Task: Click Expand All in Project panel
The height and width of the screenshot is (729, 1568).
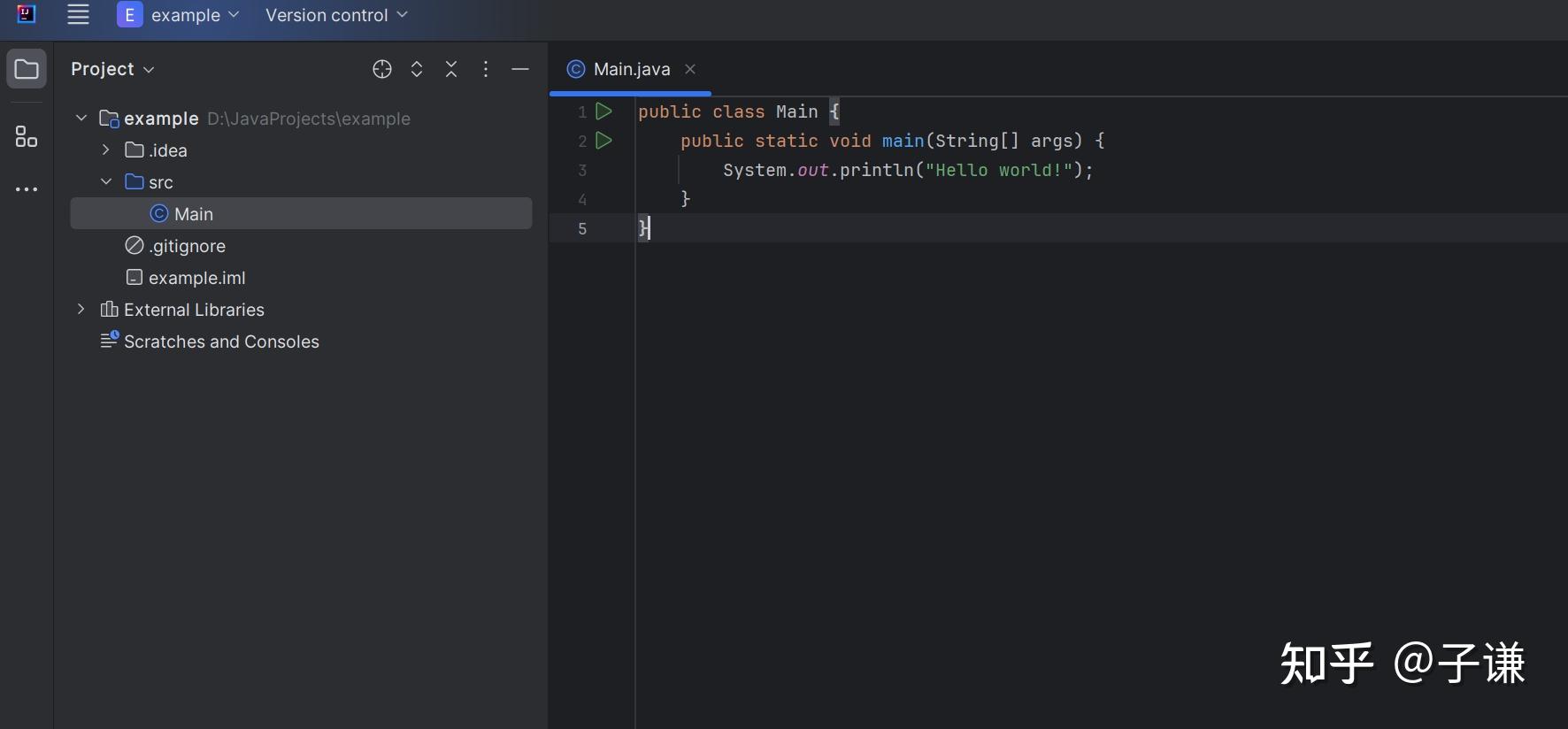Action: click(417, 69)
